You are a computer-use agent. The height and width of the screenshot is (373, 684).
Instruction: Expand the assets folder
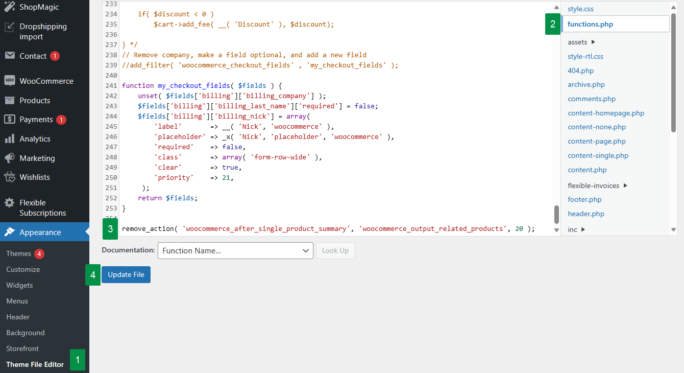point(581,42)
